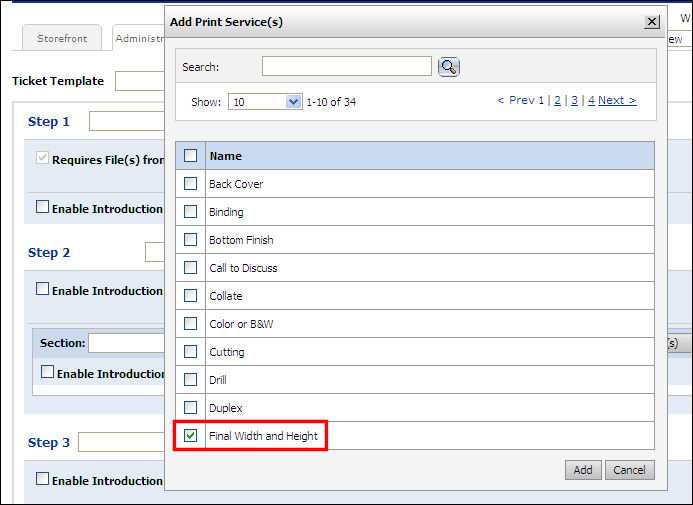Uncheck Final Width and Height

tap(190, 436)
